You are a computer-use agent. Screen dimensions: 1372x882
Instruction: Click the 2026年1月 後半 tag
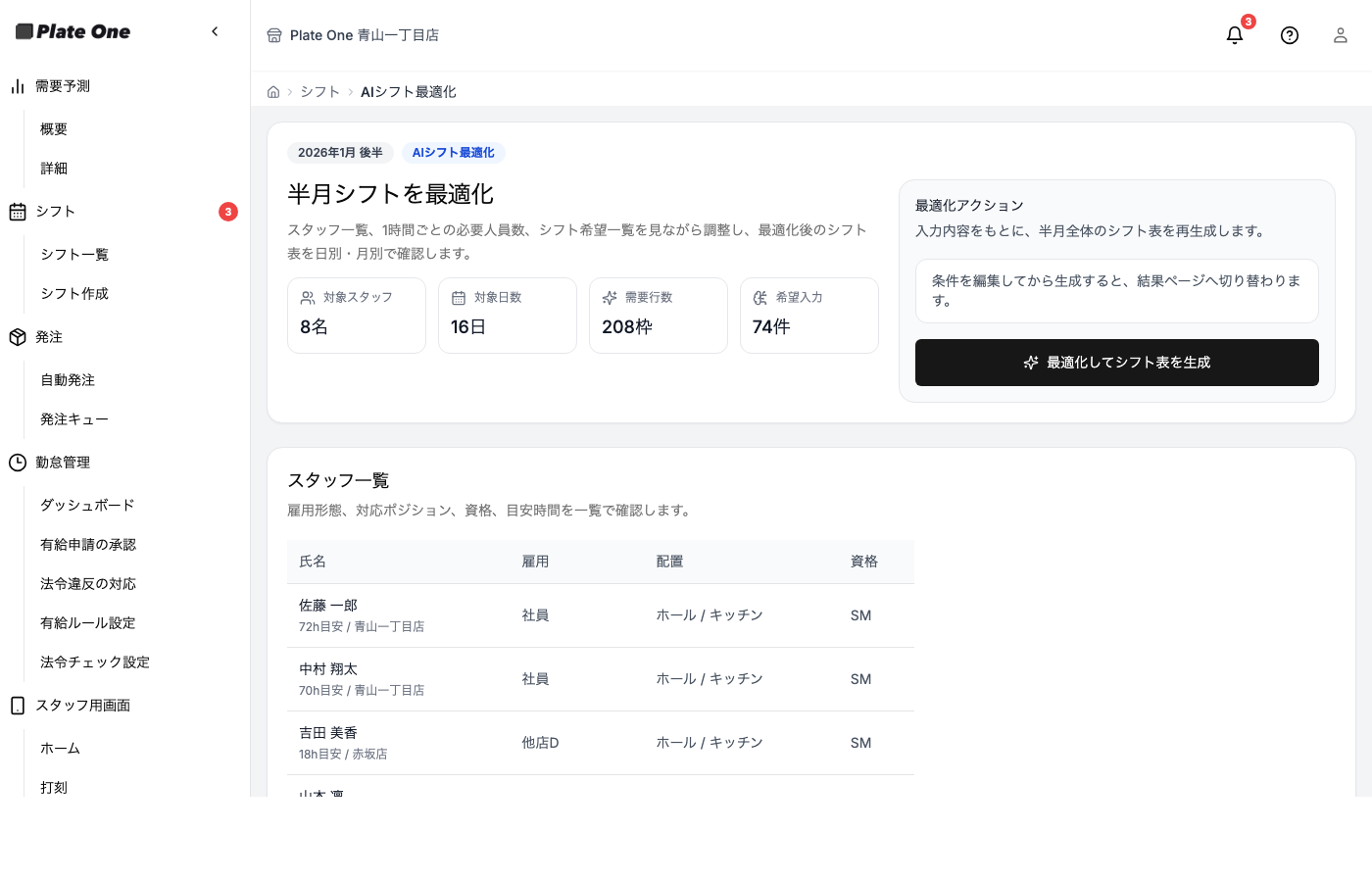(x=340, y=153)
